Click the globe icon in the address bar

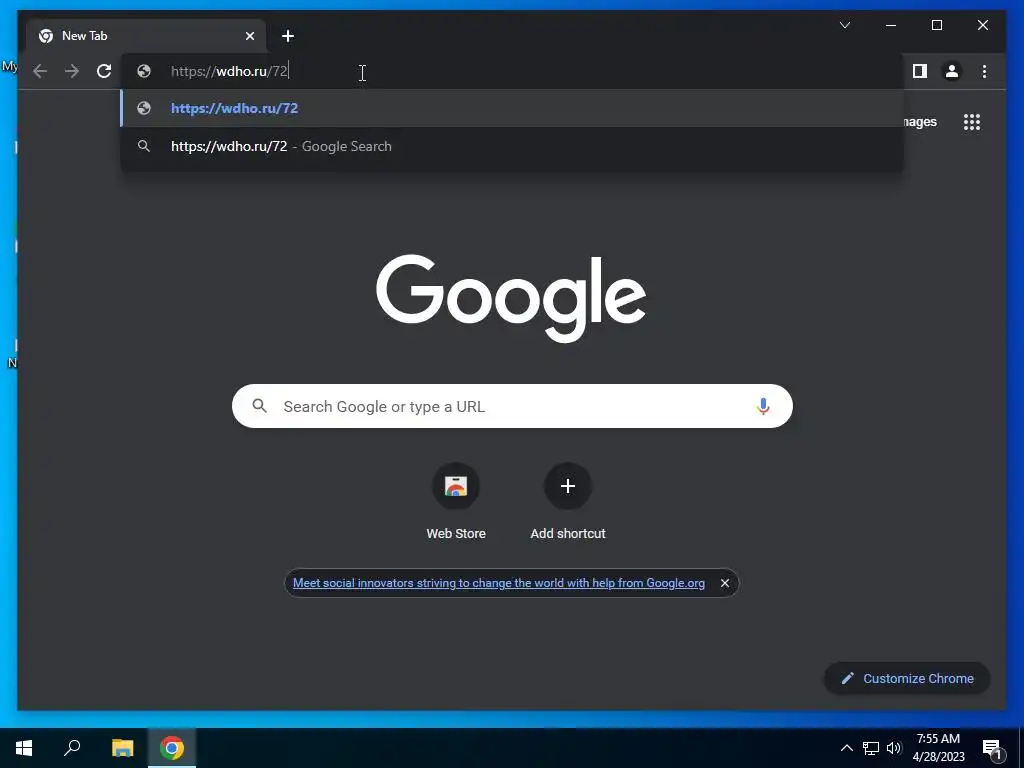(x=144, y=71)
